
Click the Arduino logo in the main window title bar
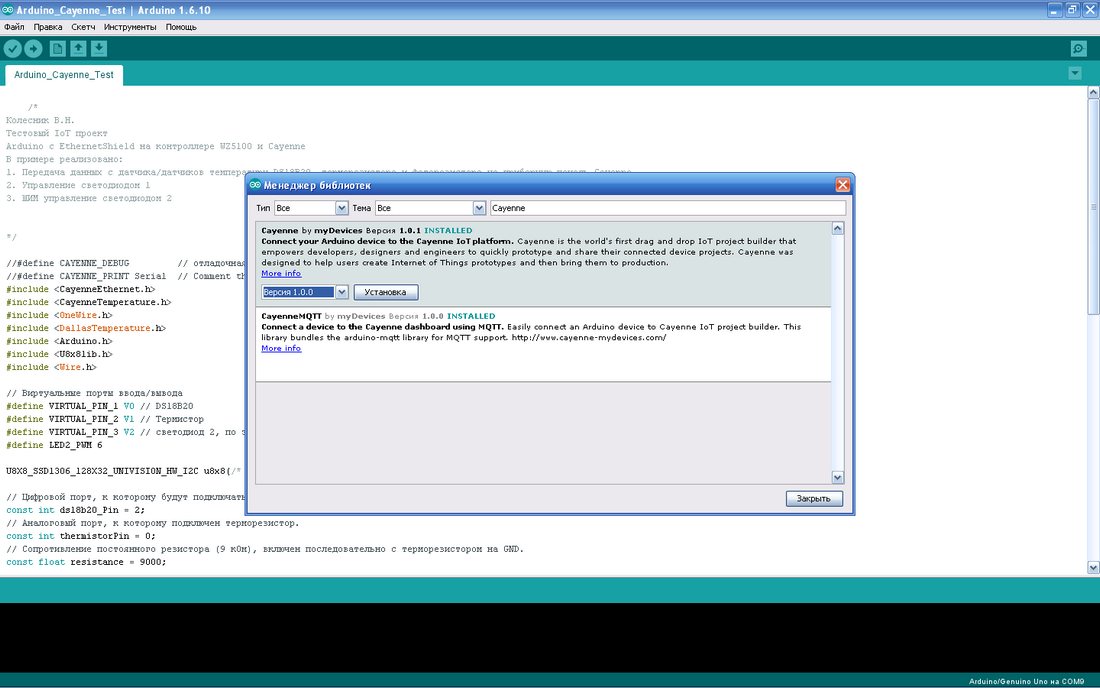pos(8,10)
